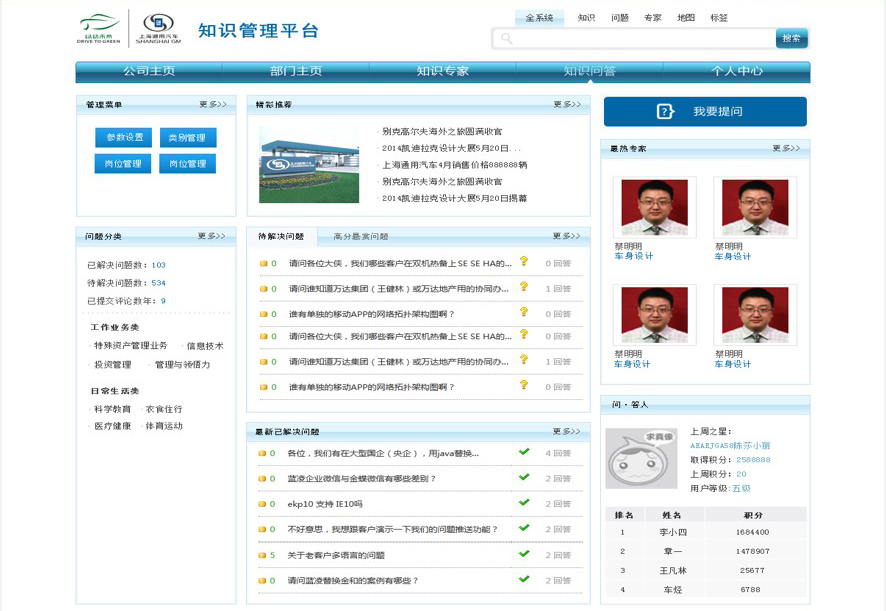Click the question mark icon in 我要提问

665,112
